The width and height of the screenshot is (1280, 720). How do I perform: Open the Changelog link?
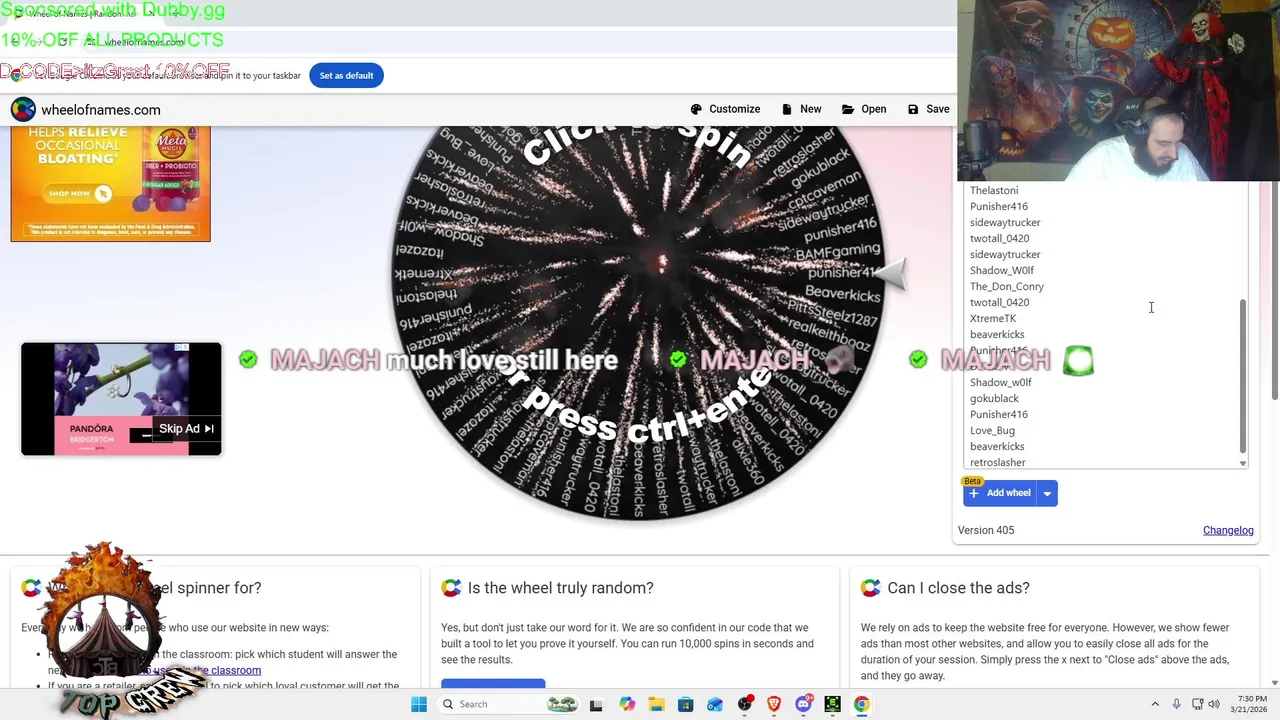point(1228,530)
